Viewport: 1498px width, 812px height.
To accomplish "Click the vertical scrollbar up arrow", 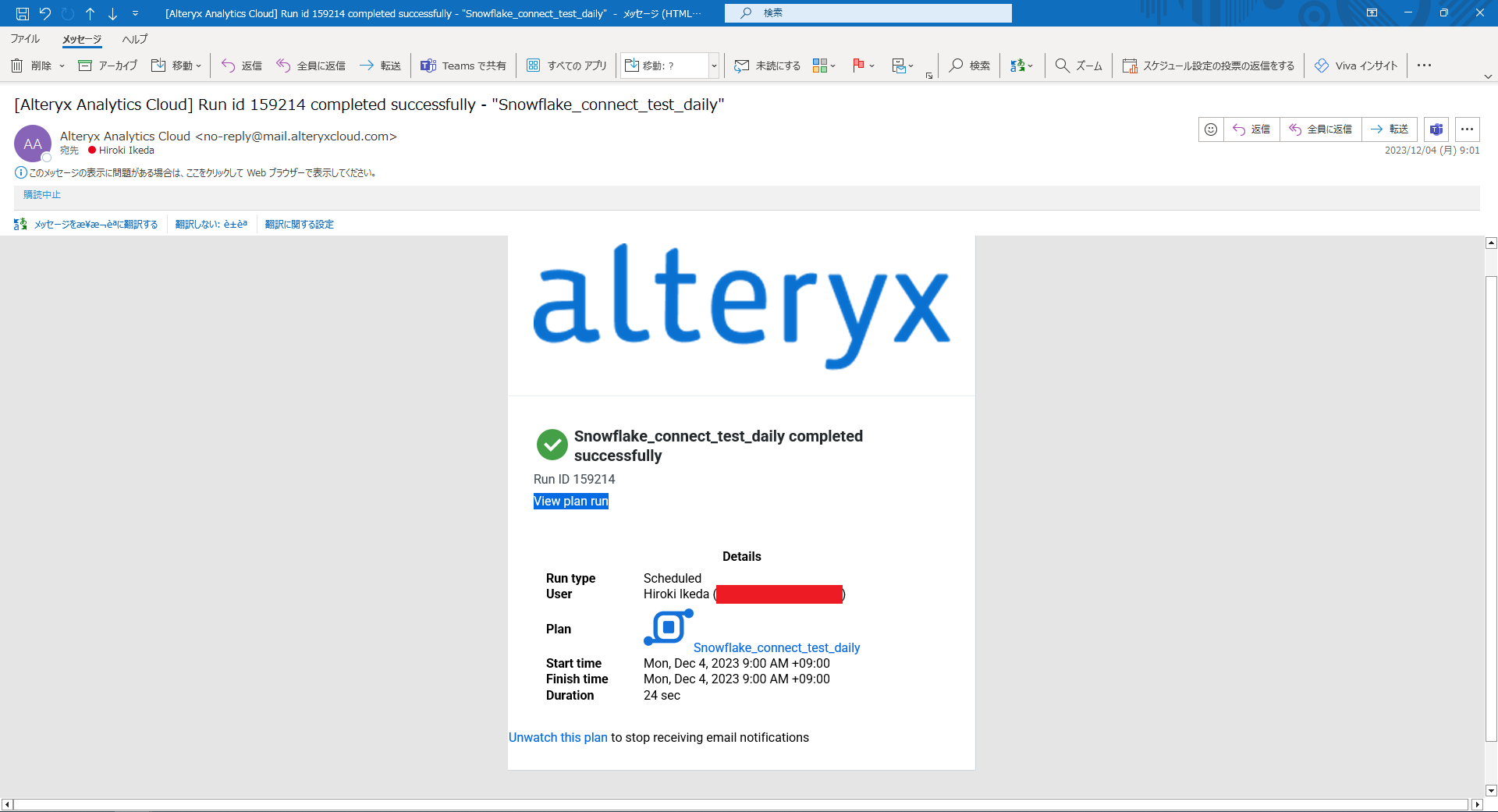I will point(1491,243).
